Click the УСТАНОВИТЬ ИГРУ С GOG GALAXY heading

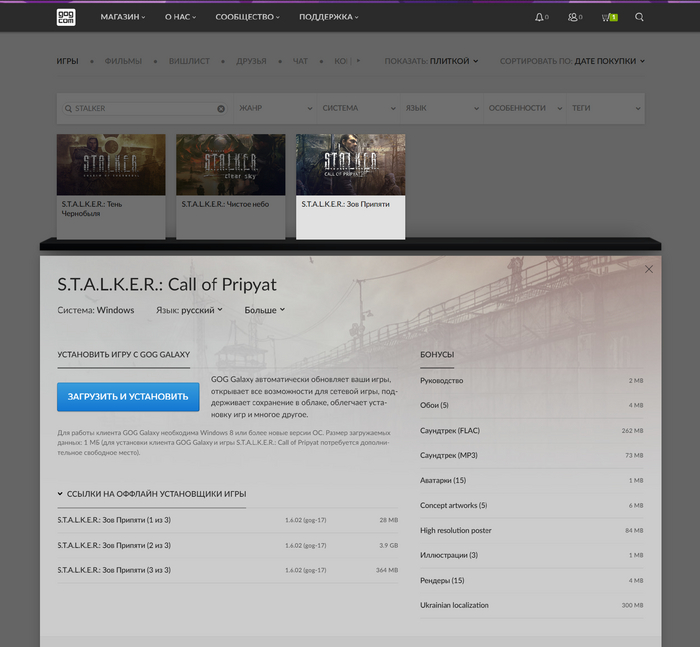pyautogui.click(x=124, y=355)
